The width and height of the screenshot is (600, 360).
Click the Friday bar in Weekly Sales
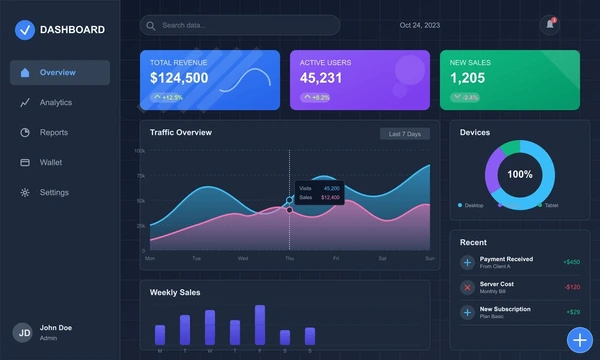tap(260, 325)
